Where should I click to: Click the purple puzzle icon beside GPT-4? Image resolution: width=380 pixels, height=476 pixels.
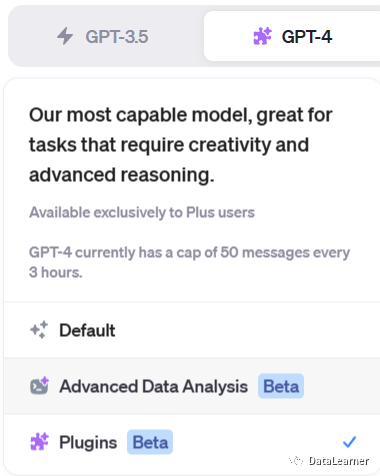(263, 36)
